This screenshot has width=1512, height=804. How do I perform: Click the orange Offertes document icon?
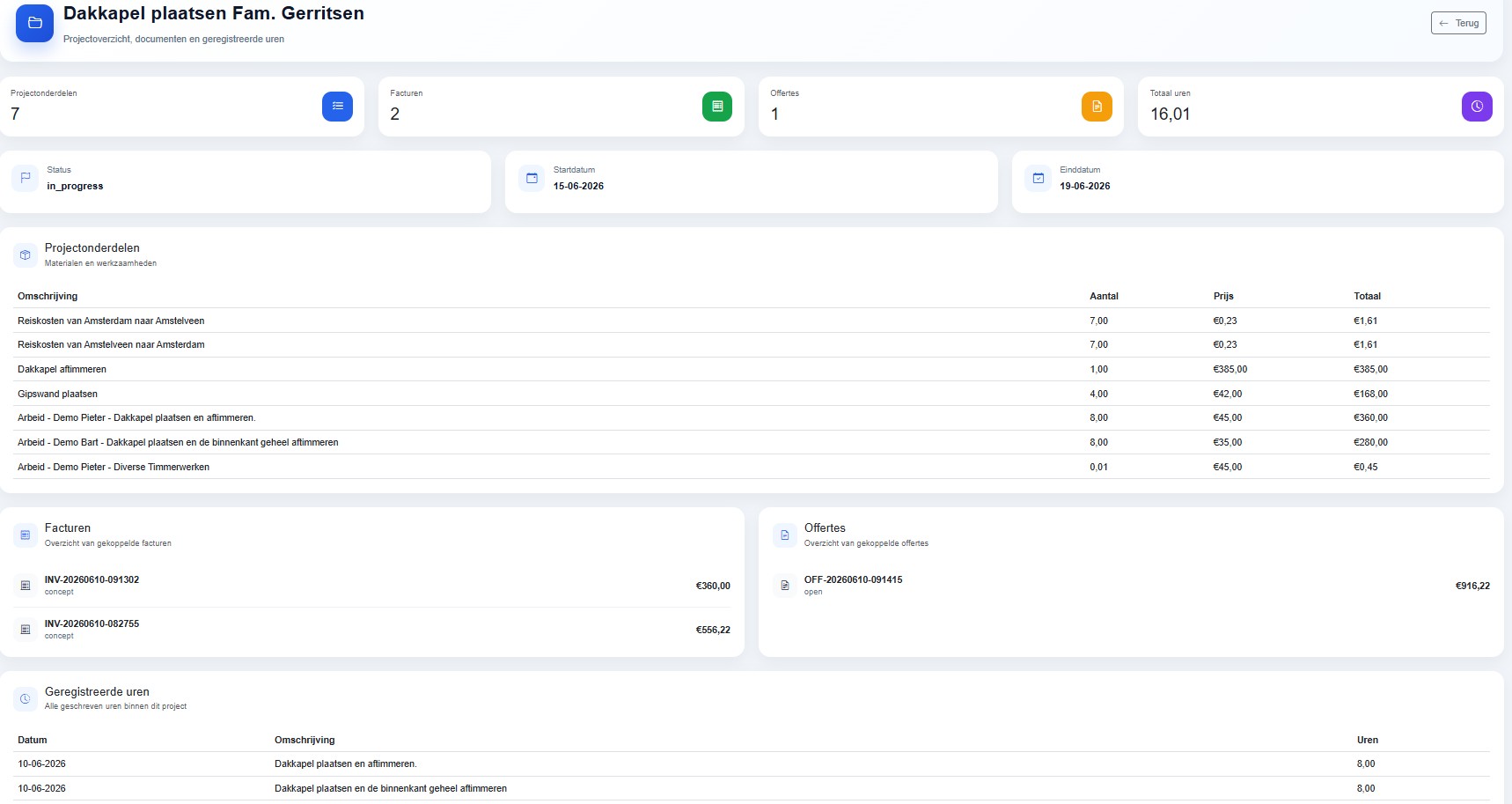1097,107
